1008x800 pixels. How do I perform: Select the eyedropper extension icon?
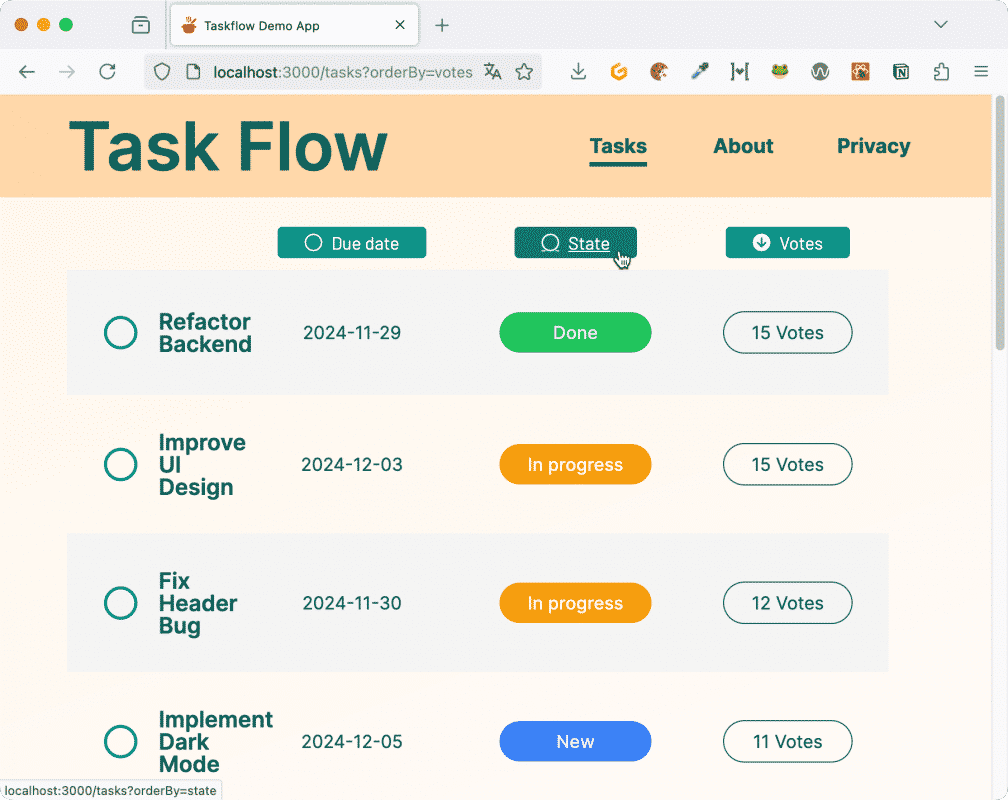[x=699, y=72]
